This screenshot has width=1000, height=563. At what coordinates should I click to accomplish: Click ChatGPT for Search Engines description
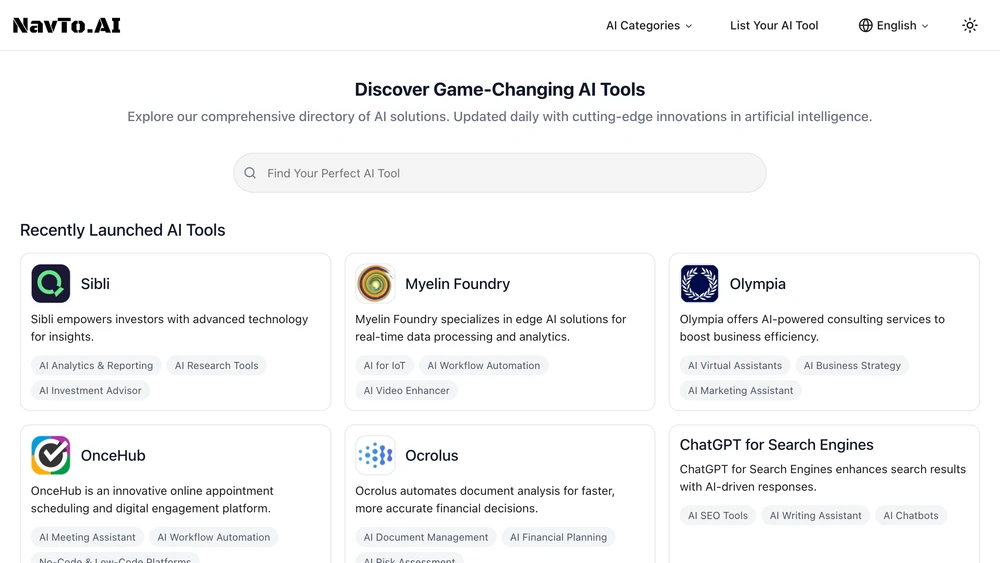(x=823, y=478)
